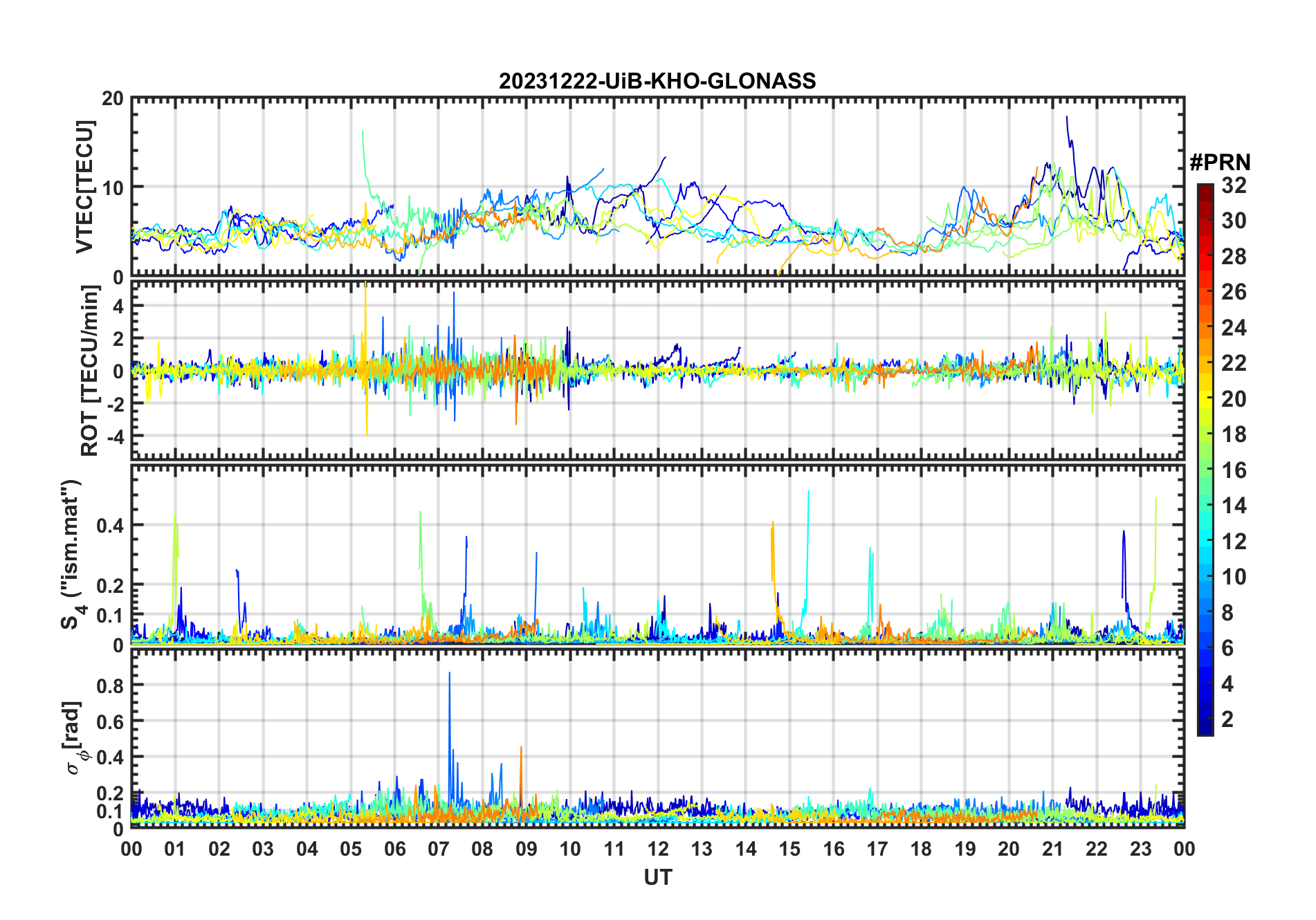Select colorbar tick label "8"

click(x=1227, y=613)
